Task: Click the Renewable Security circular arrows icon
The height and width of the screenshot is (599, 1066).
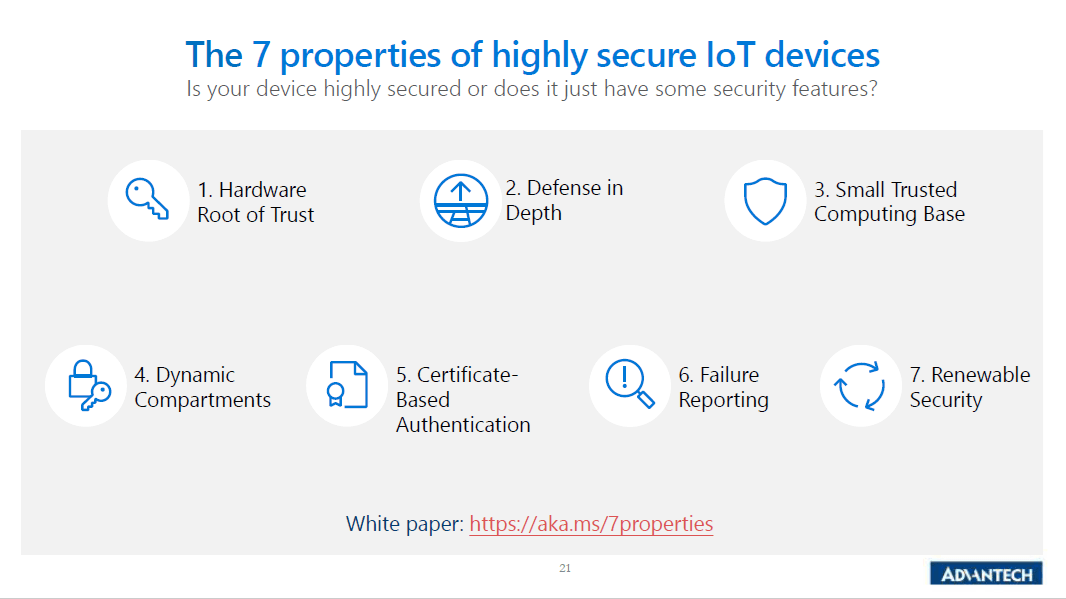Action: point(860,386)
